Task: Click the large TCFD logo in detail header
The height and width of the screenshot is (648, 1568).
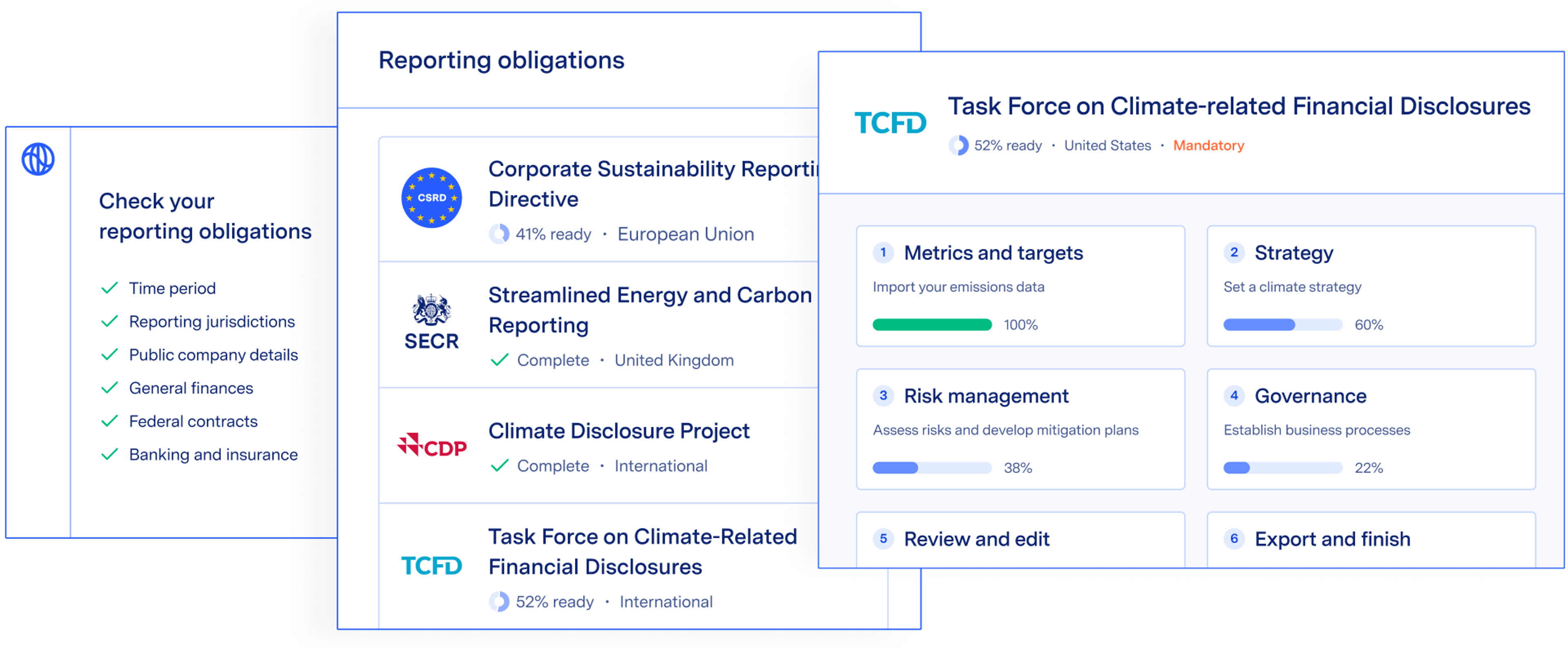Action: click(x=890, y=123)
